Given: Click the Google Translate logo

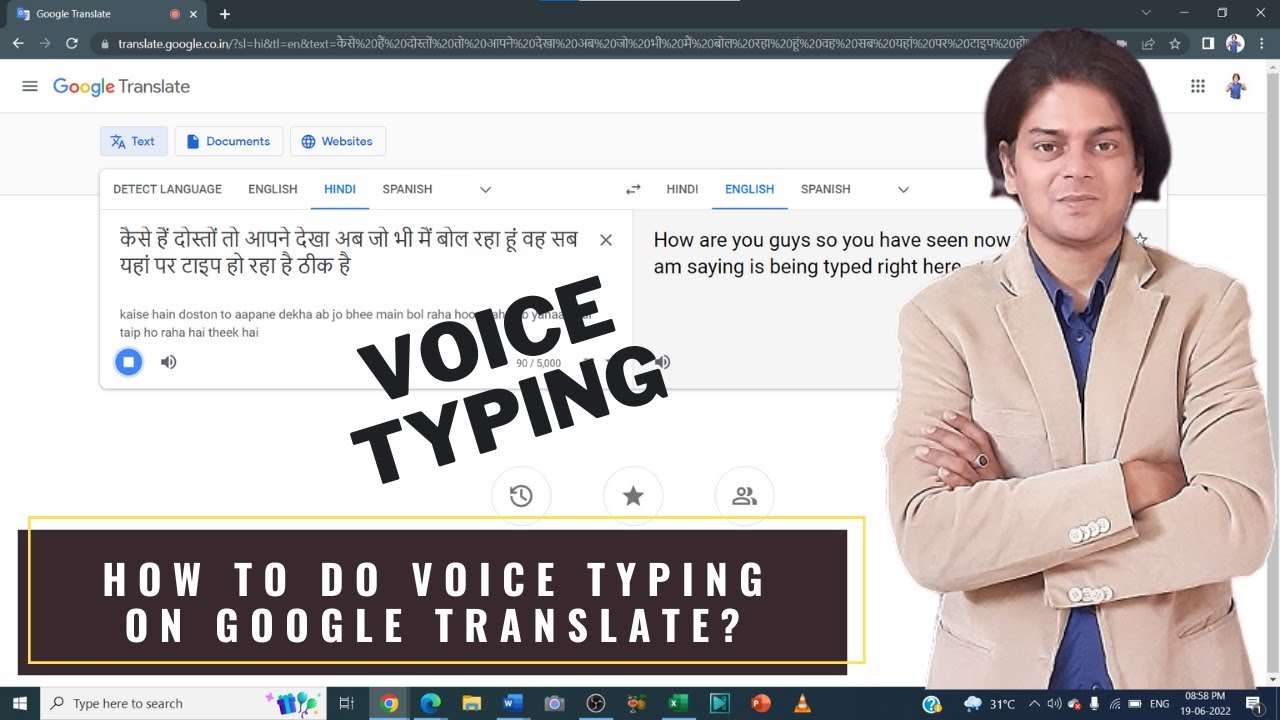Looking at the screenshot, I should [121, 87].
